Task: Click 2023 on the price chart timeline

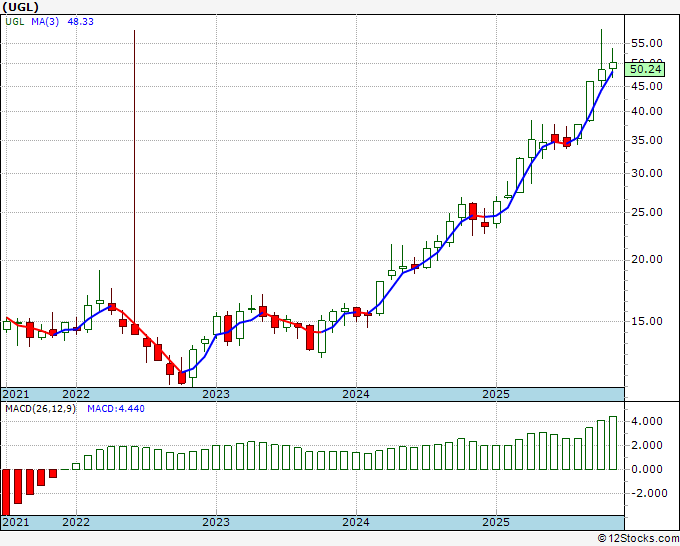Action: (x=216, y=395)
